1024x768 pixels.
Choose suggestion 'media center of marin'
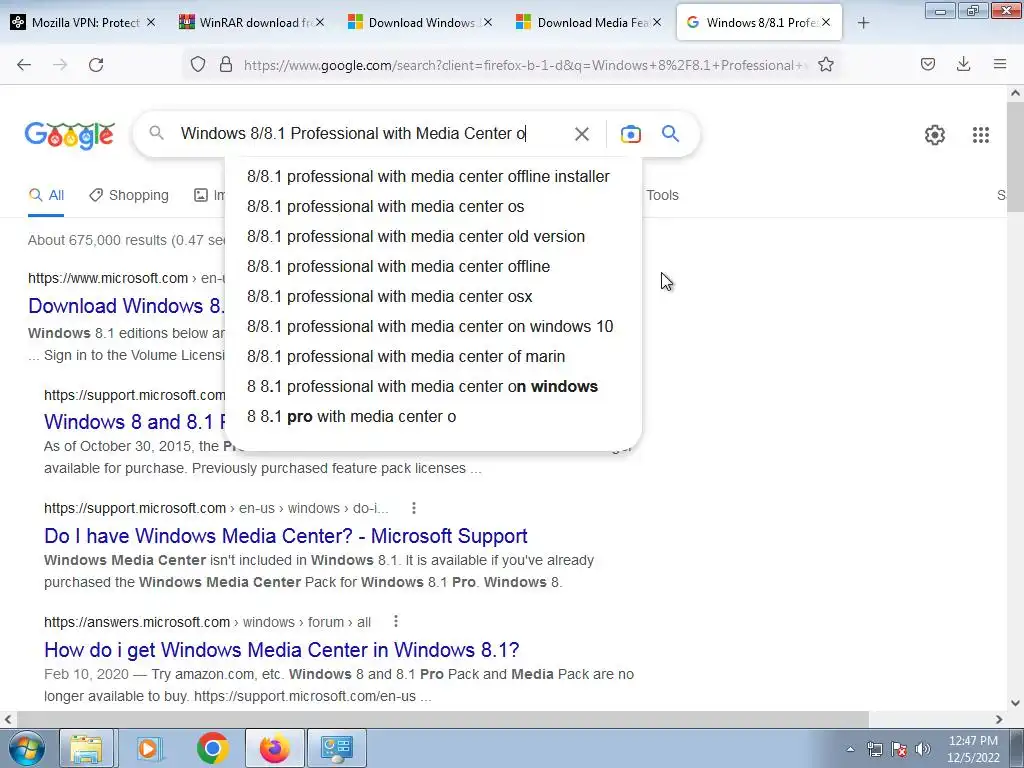click(x=433, y=357)
